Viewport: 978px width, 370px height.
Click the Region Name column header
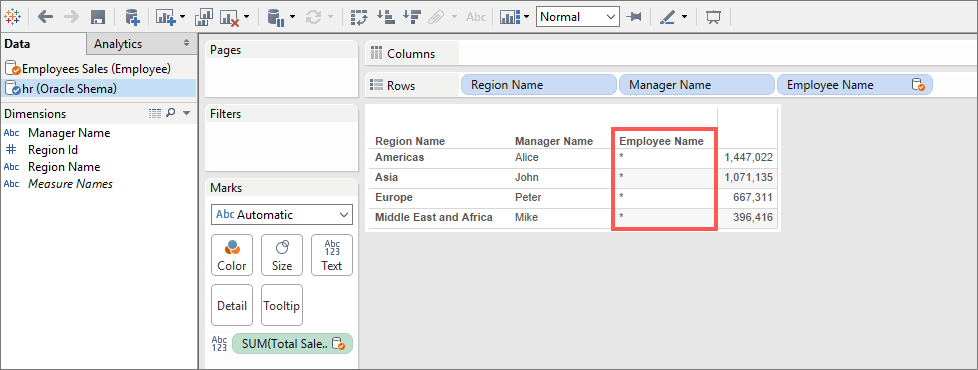click(410, 141)
